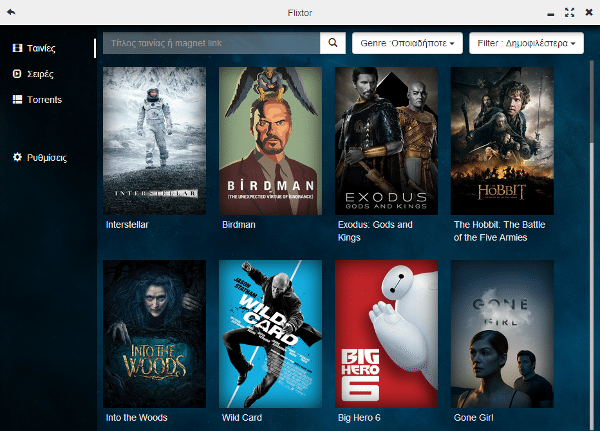This screenshot has height=431, width=600.
Task: Open The Hobbit movie poster
Action: pos(502,141)
